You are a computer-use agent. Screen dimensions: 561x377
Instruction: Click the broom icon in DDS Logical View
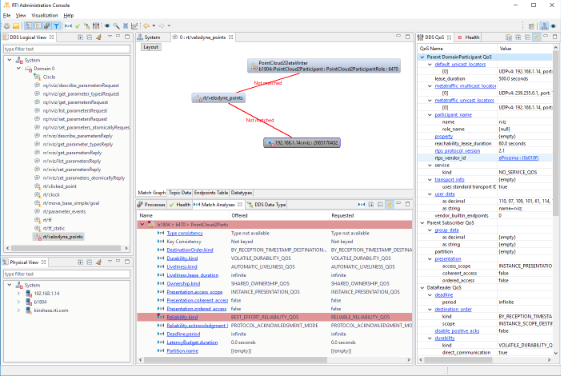click(99, 37)
